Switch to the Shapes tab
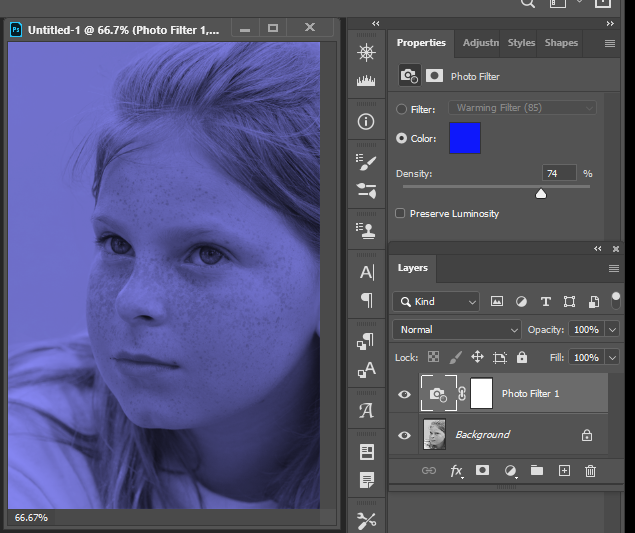 click(x=561, y=43)
